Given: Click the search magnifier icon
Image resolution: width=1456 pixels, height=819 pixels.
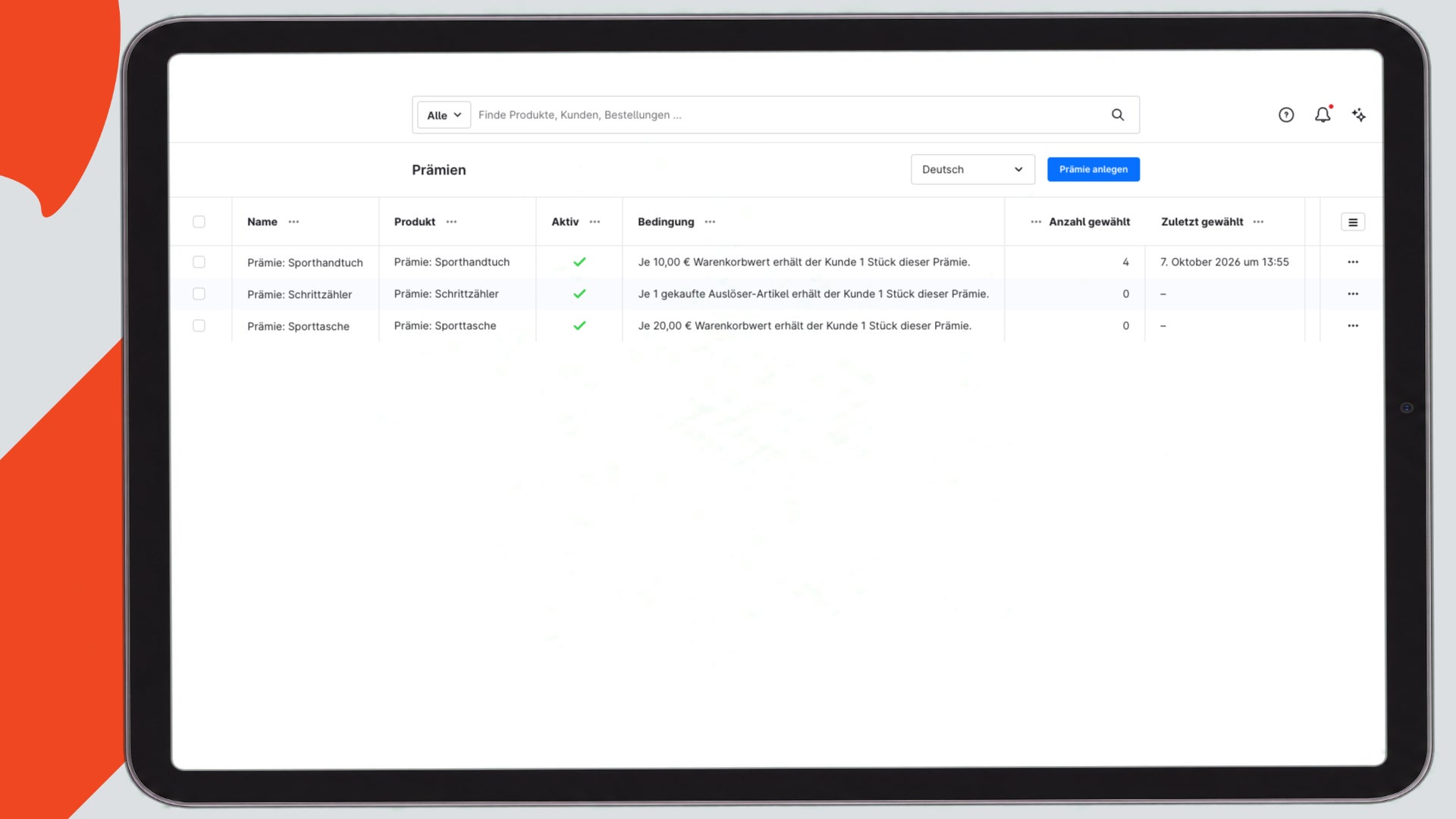Looking at the screenshot, I should pos(1117,115).
